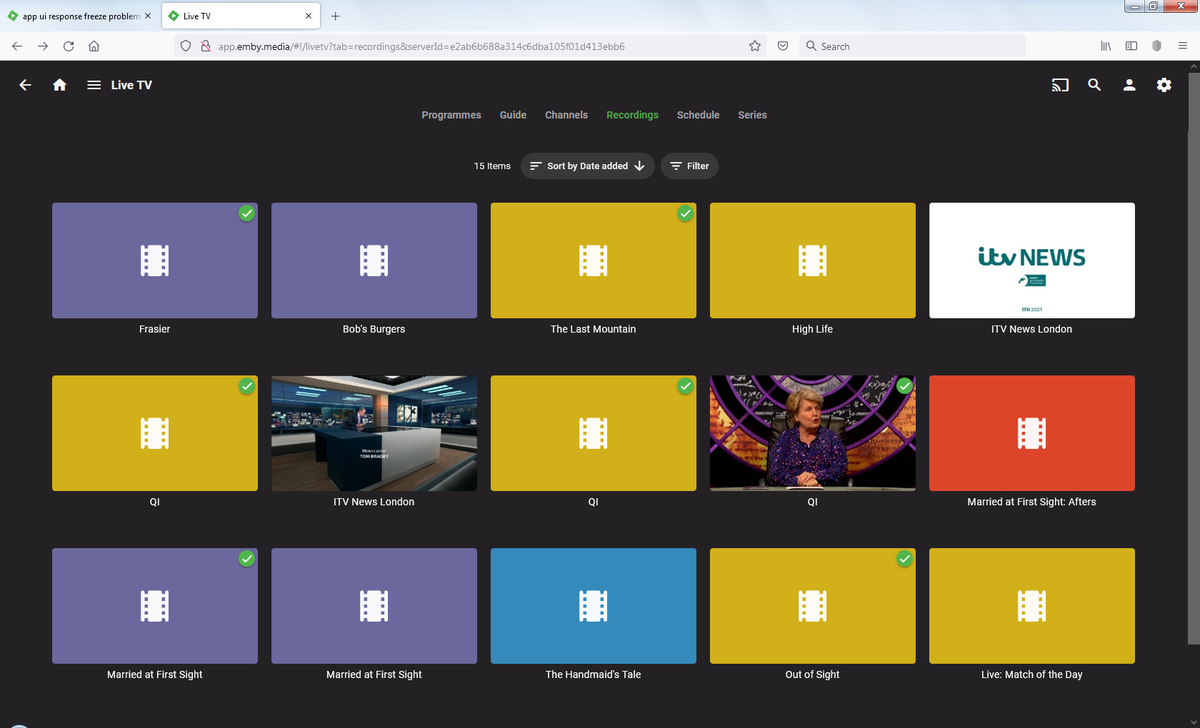Toggle the watched checkmark on Out of Sight

click(x=904, y=559)
